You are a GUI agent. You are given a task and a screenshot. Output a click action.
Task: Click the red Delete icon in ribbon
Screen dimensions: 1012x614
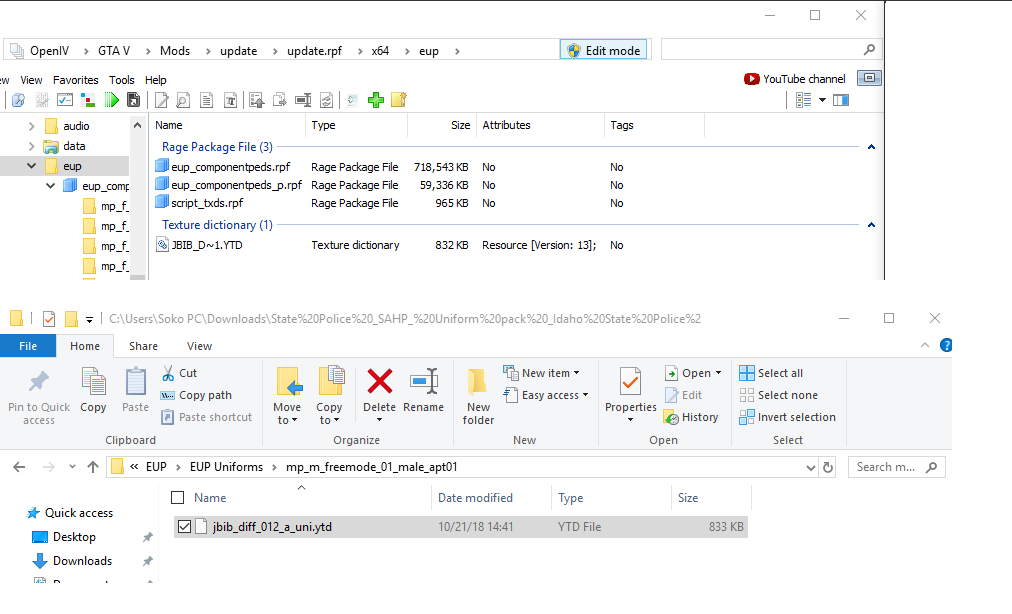pos(380,381)
